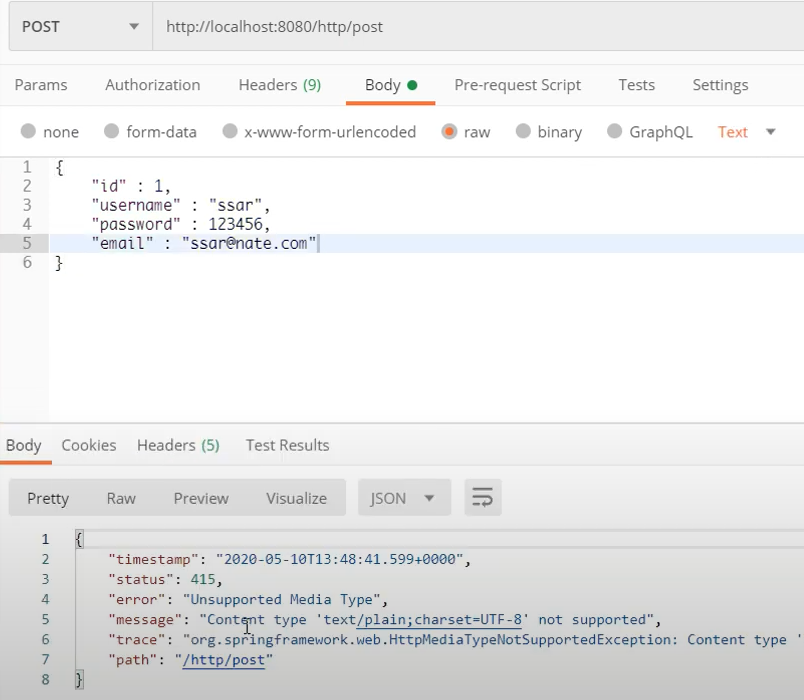
Task: Click the "trace" line in response
Action: tap(454, 639)
